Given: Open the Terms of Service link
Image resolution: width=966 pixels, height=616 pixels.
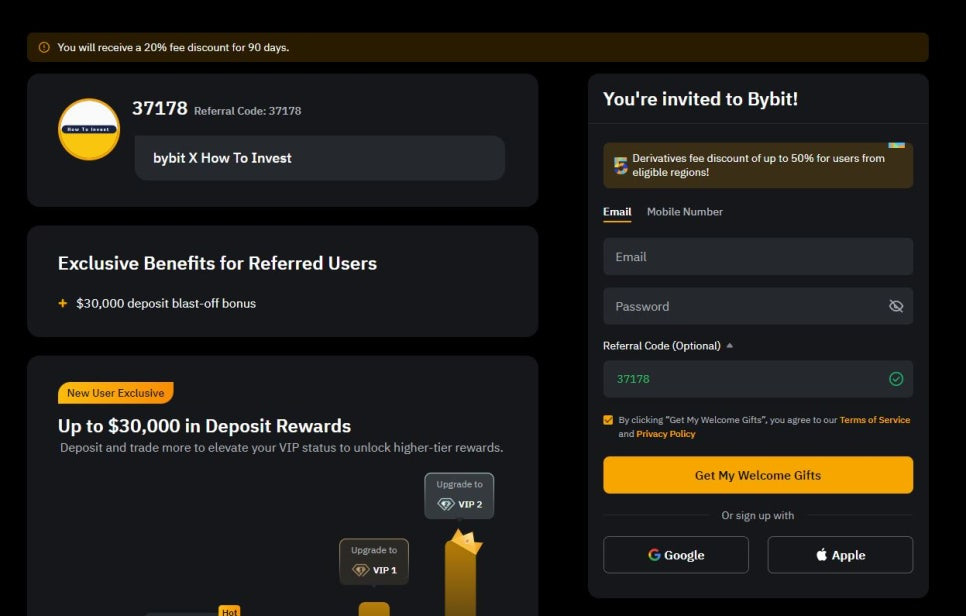Looking at the screenshot, I should 874,420.
